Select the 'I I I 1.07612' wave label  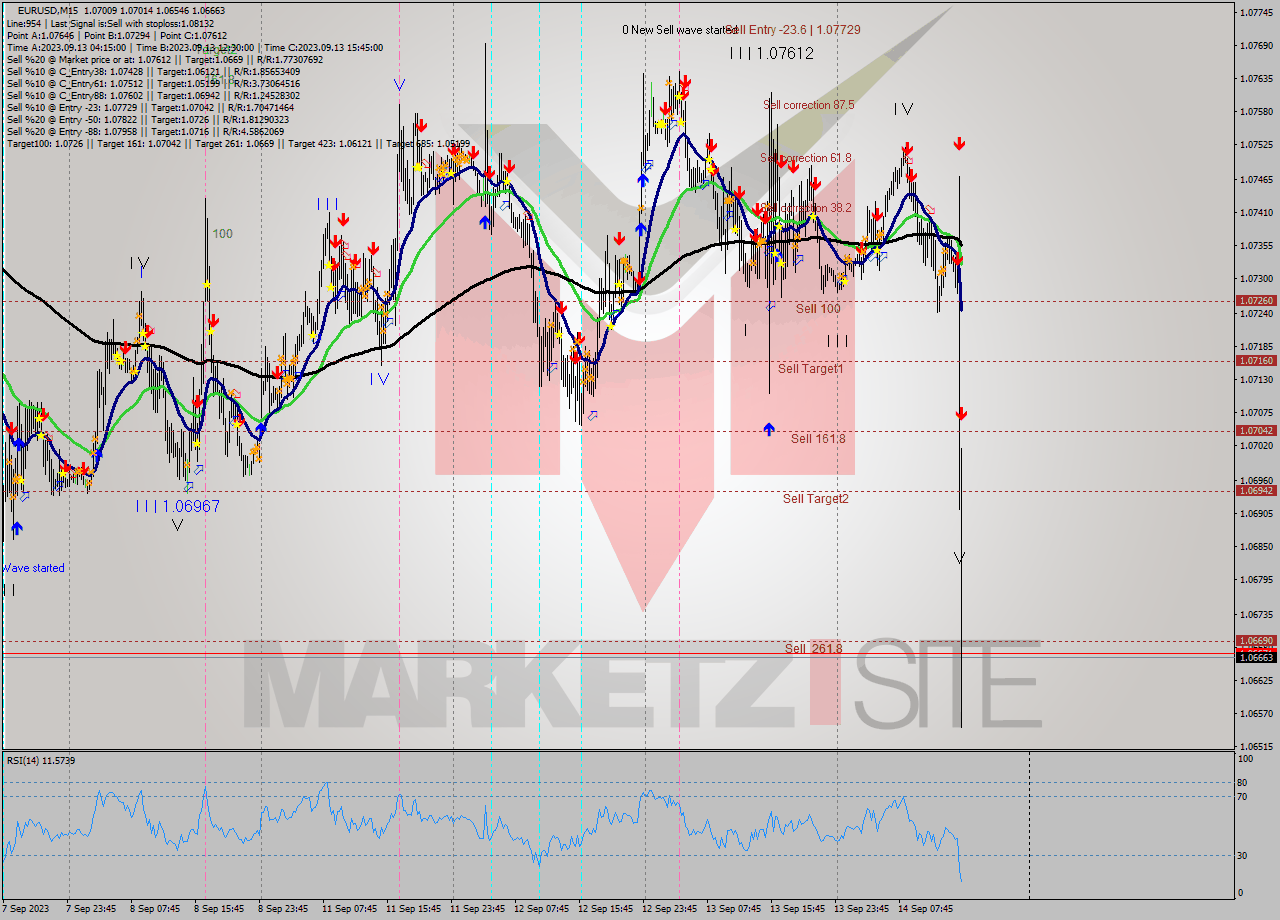point(771,53)
